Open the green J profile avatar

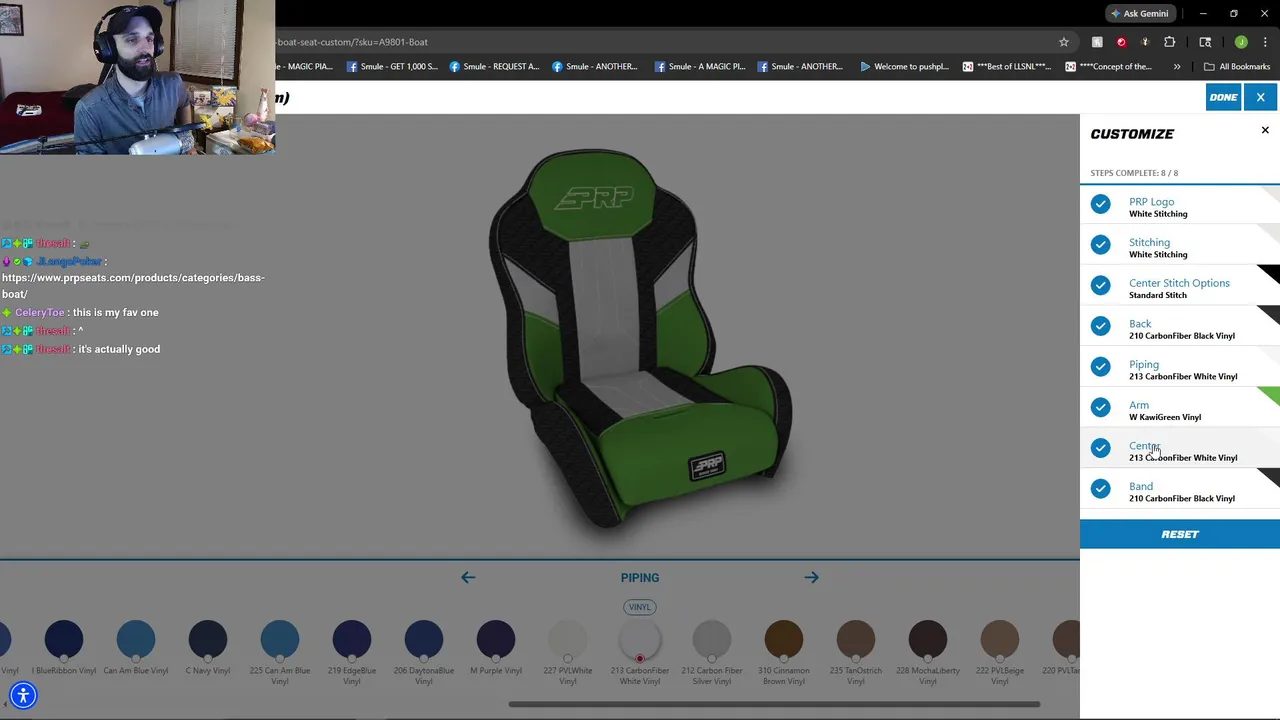pos(1241,42)
